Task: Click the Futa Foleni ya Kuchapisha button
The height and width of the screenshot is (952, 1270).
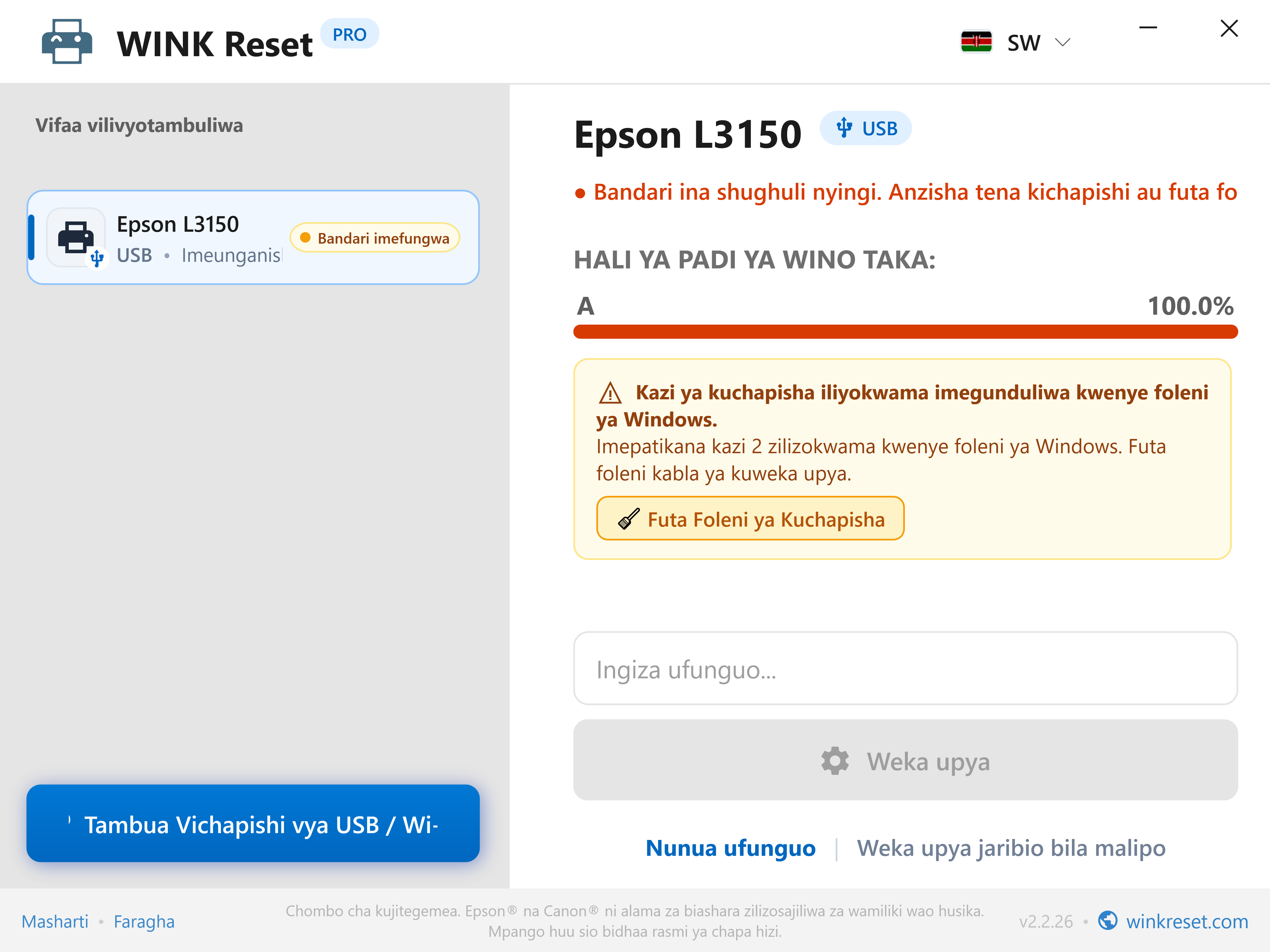Action: coord(750,519)
